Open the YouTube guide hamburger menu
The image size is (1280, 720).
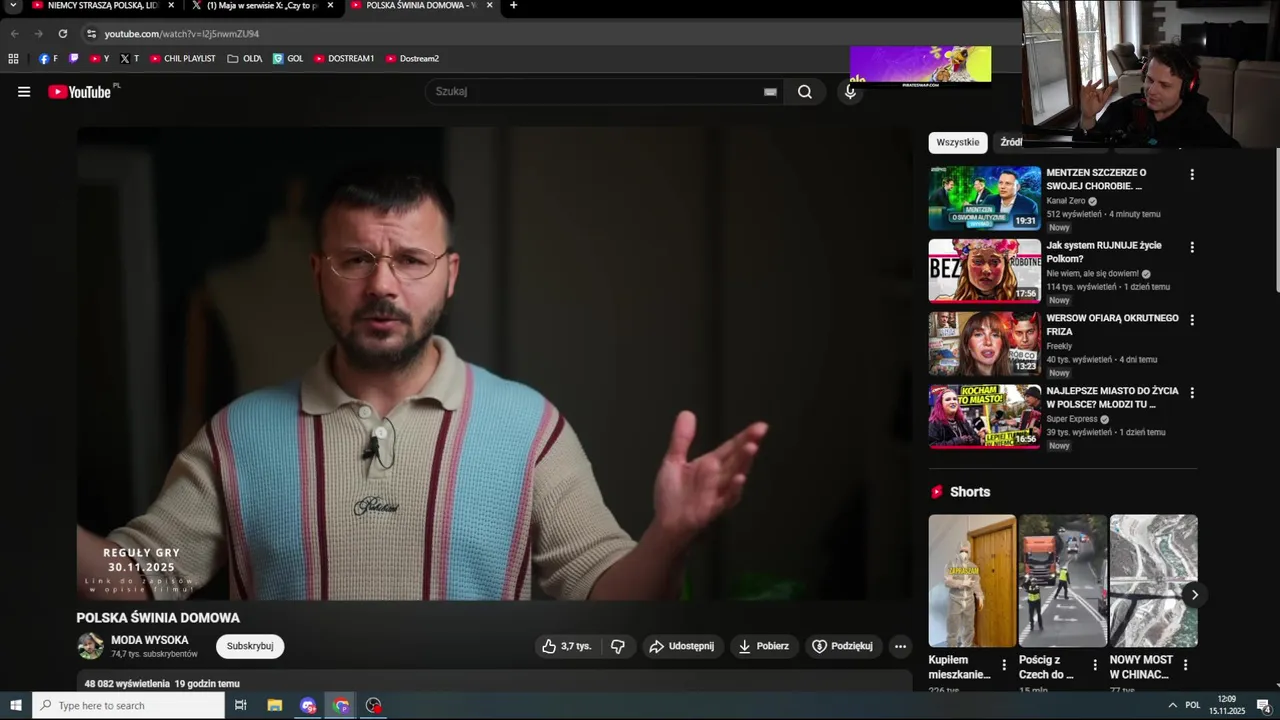click(24, 92)
